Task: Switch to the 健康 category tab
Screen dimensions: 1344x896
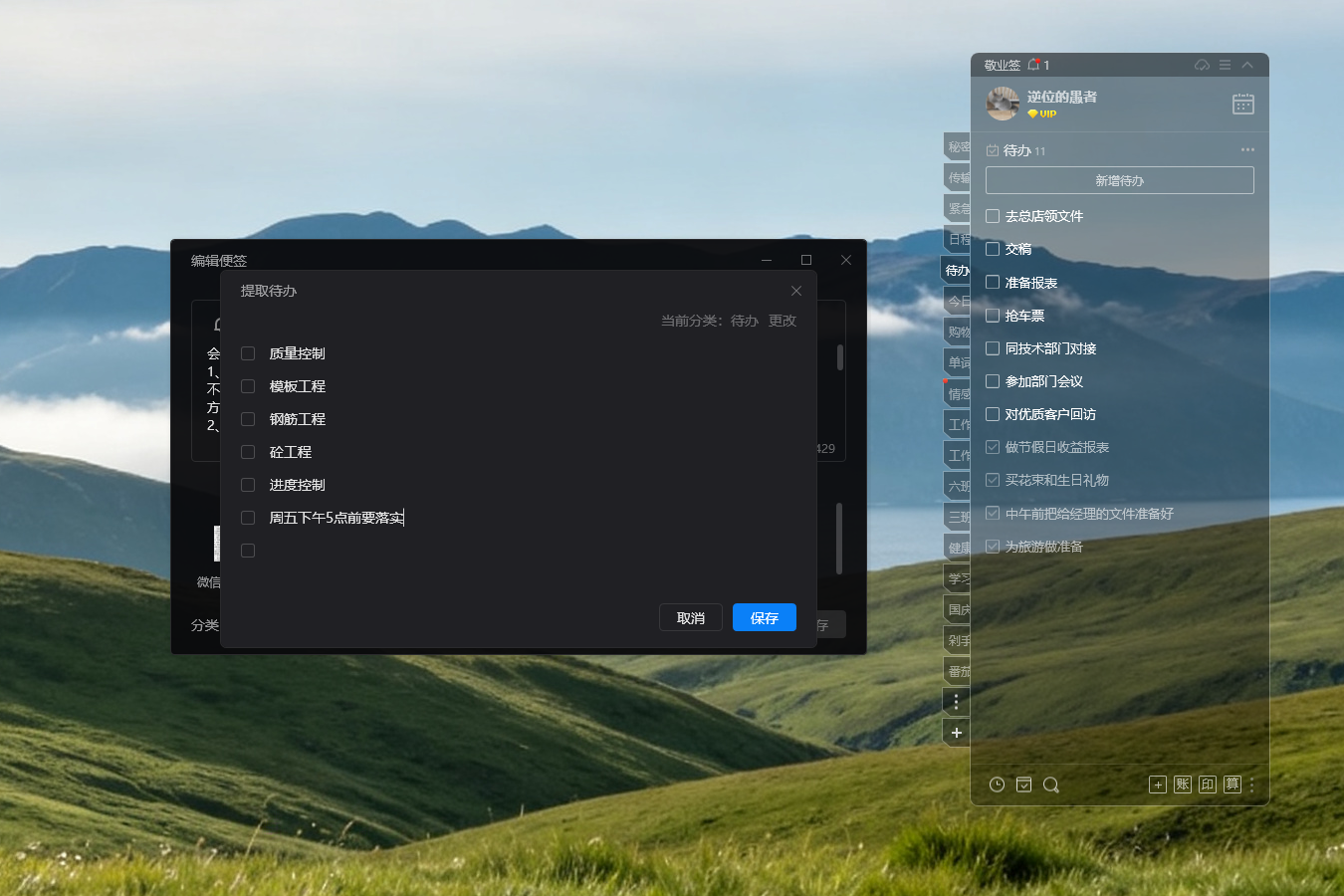Action: point(957,548)
